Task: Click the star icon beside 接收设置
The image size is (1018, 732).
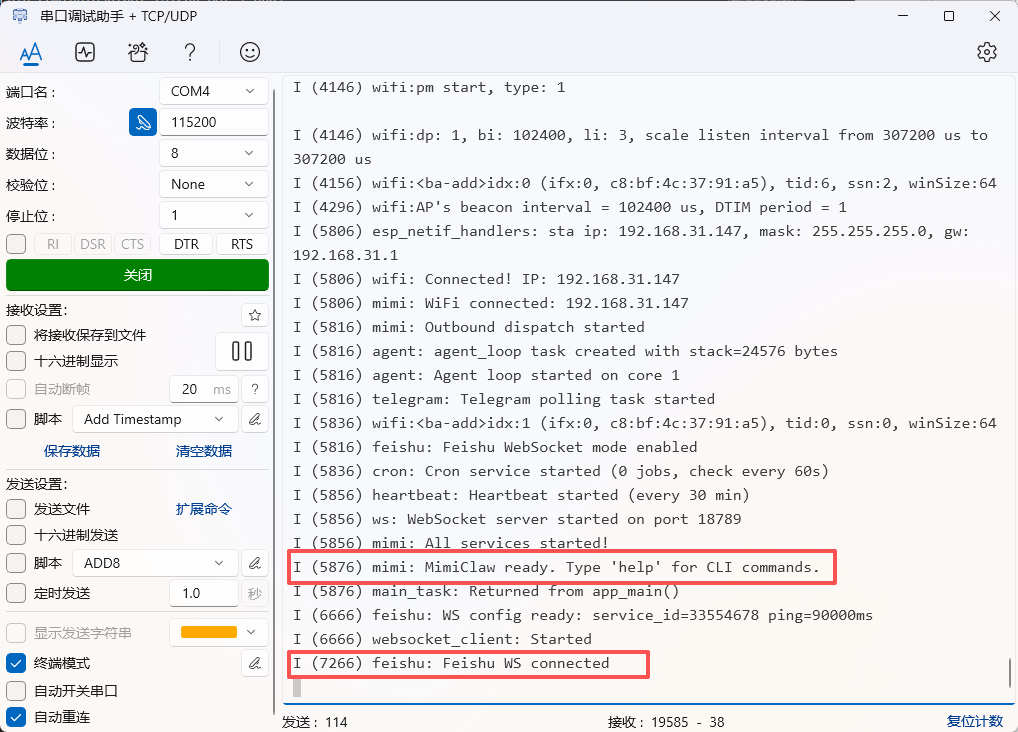Action: (x=255, y=315)
